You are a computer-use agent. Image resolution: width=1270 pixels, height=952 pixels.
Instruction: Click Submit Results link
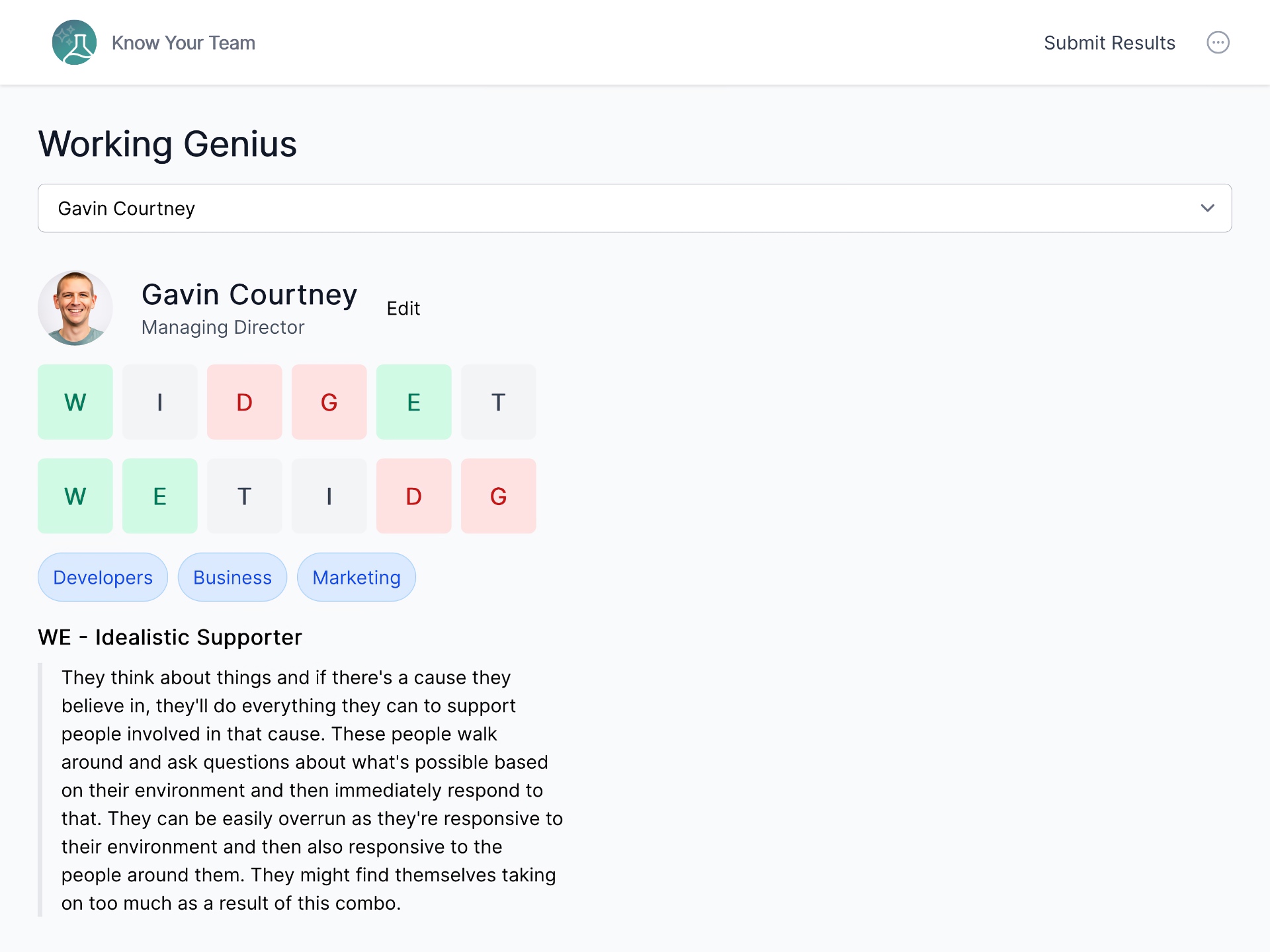1109,43
